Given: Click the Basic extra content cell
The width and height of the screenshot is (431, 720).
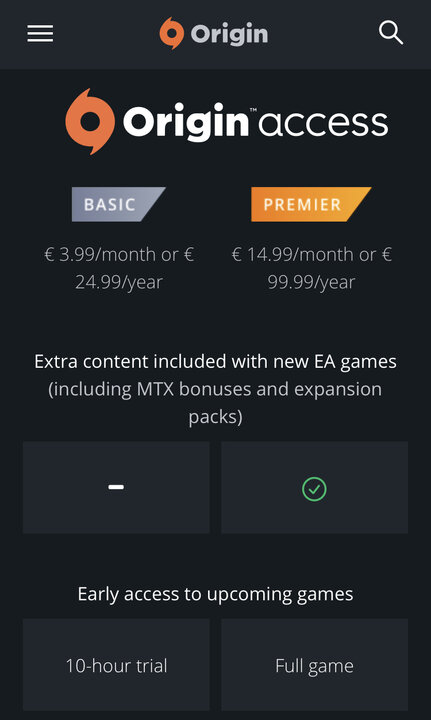Looking at the screenshot, I should coord(116,487).
